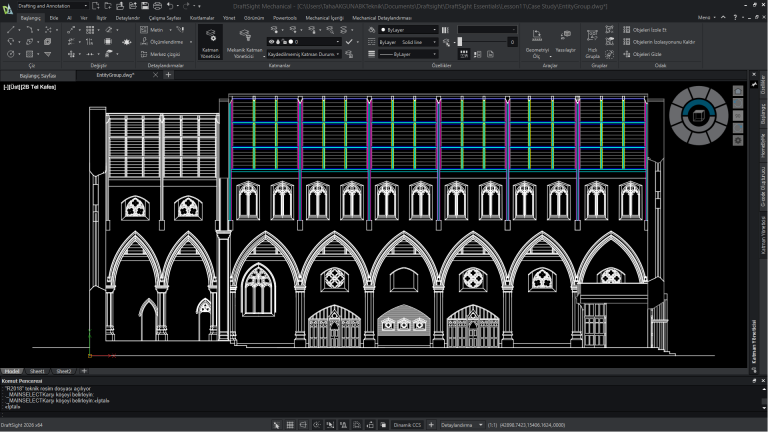Click Objeleri Gizle to hide objects
768x432 pixels.
click(x=639, y=54)
